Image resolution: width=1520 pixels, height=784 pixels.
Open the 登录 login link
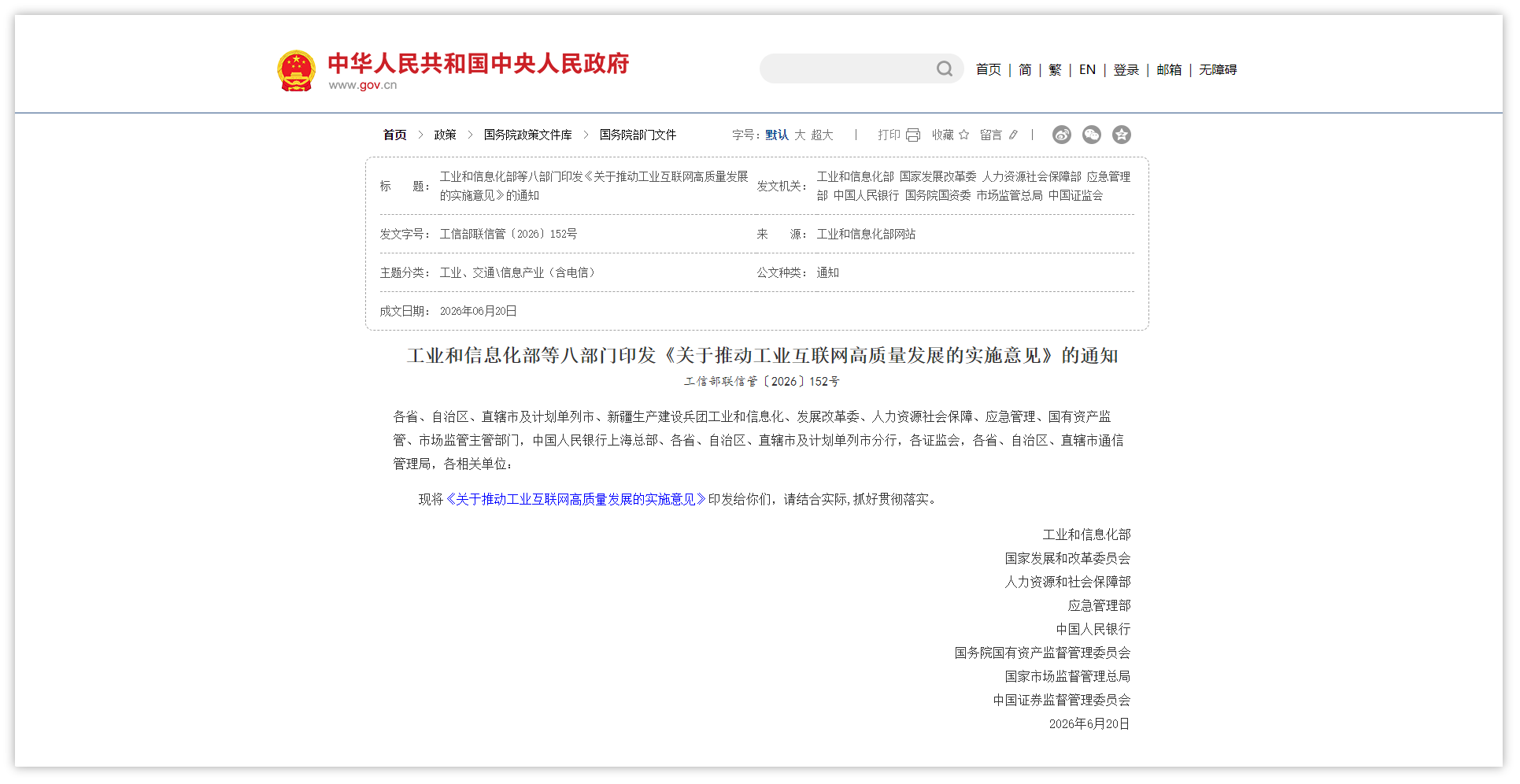pyautogui.click(x=1126, y=69)
